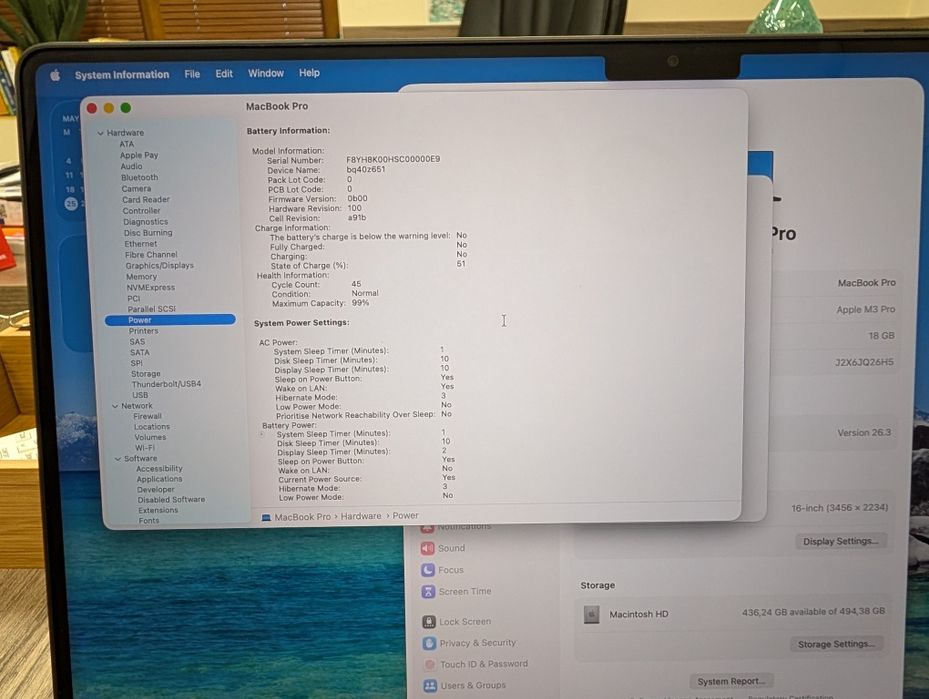Select Applications under Software

click(159, 479)
